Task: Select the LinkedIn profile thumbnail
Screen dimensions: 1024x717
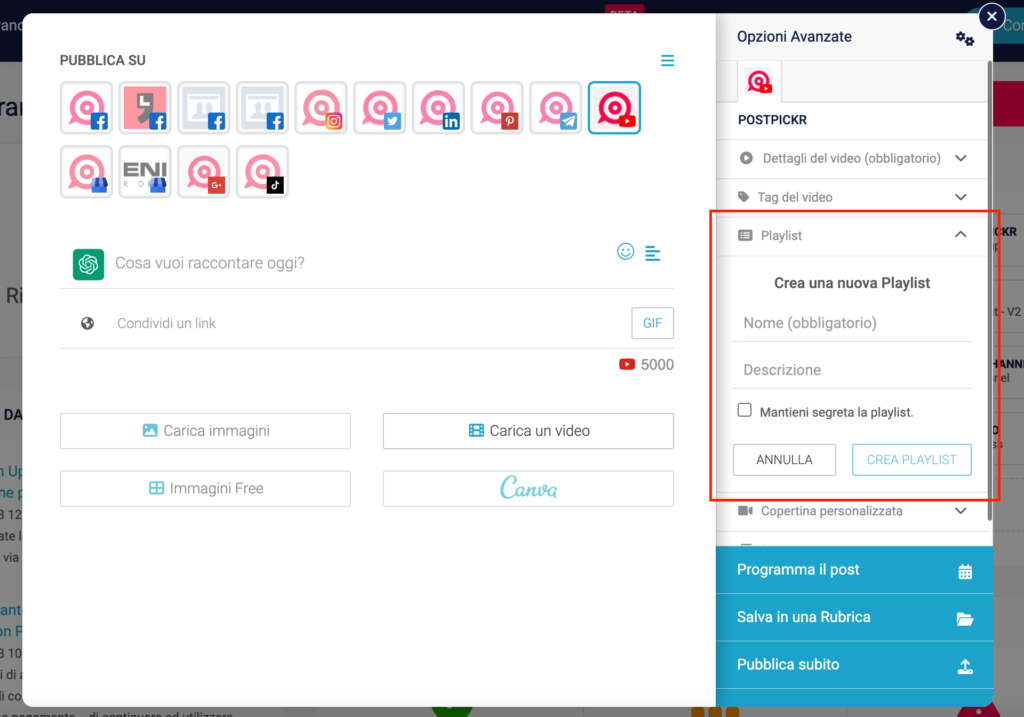Action: click(439, 108)
